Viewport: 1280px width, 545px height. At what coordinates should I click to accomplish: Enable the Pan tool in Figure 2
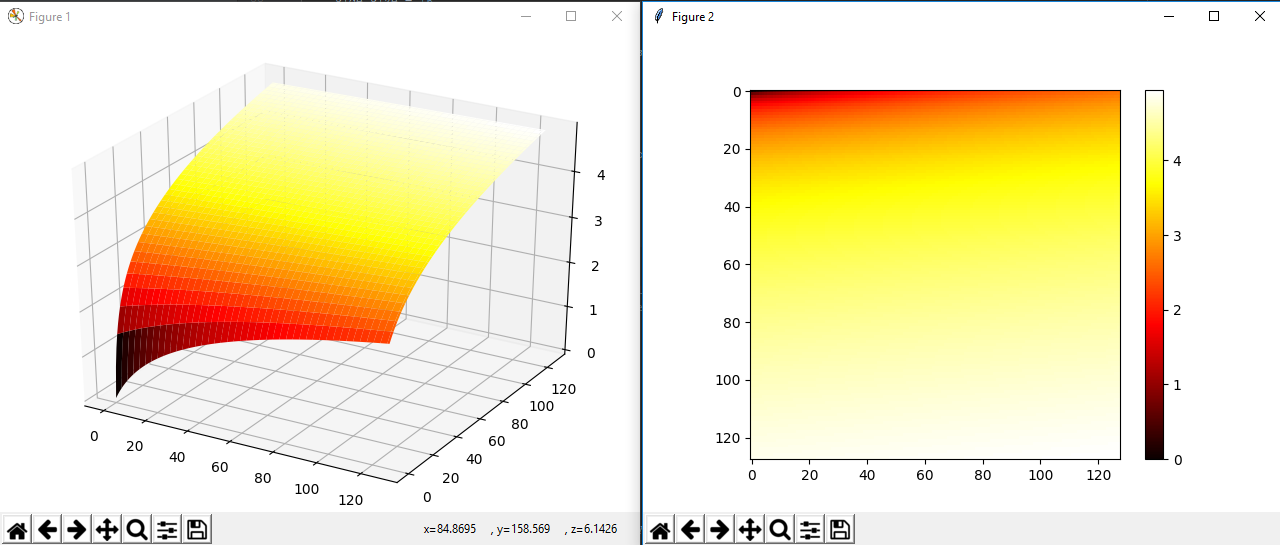[x=750, y=530]
